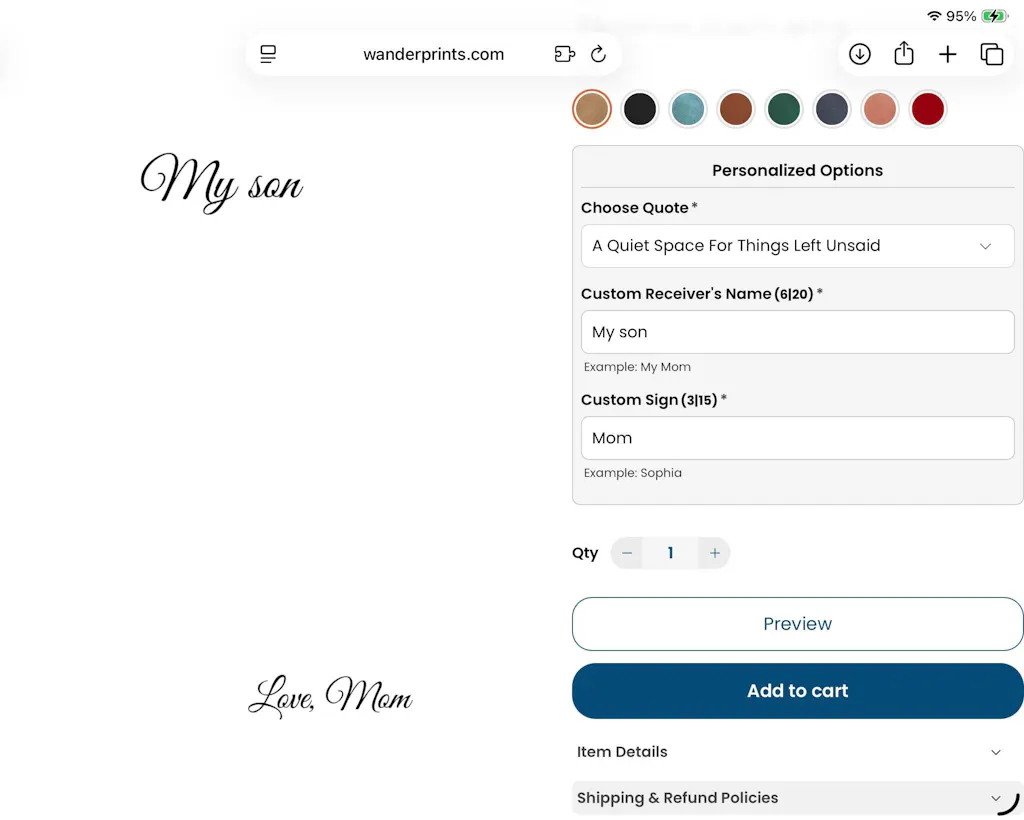Open a new tab with plus icon

[947, 55]
